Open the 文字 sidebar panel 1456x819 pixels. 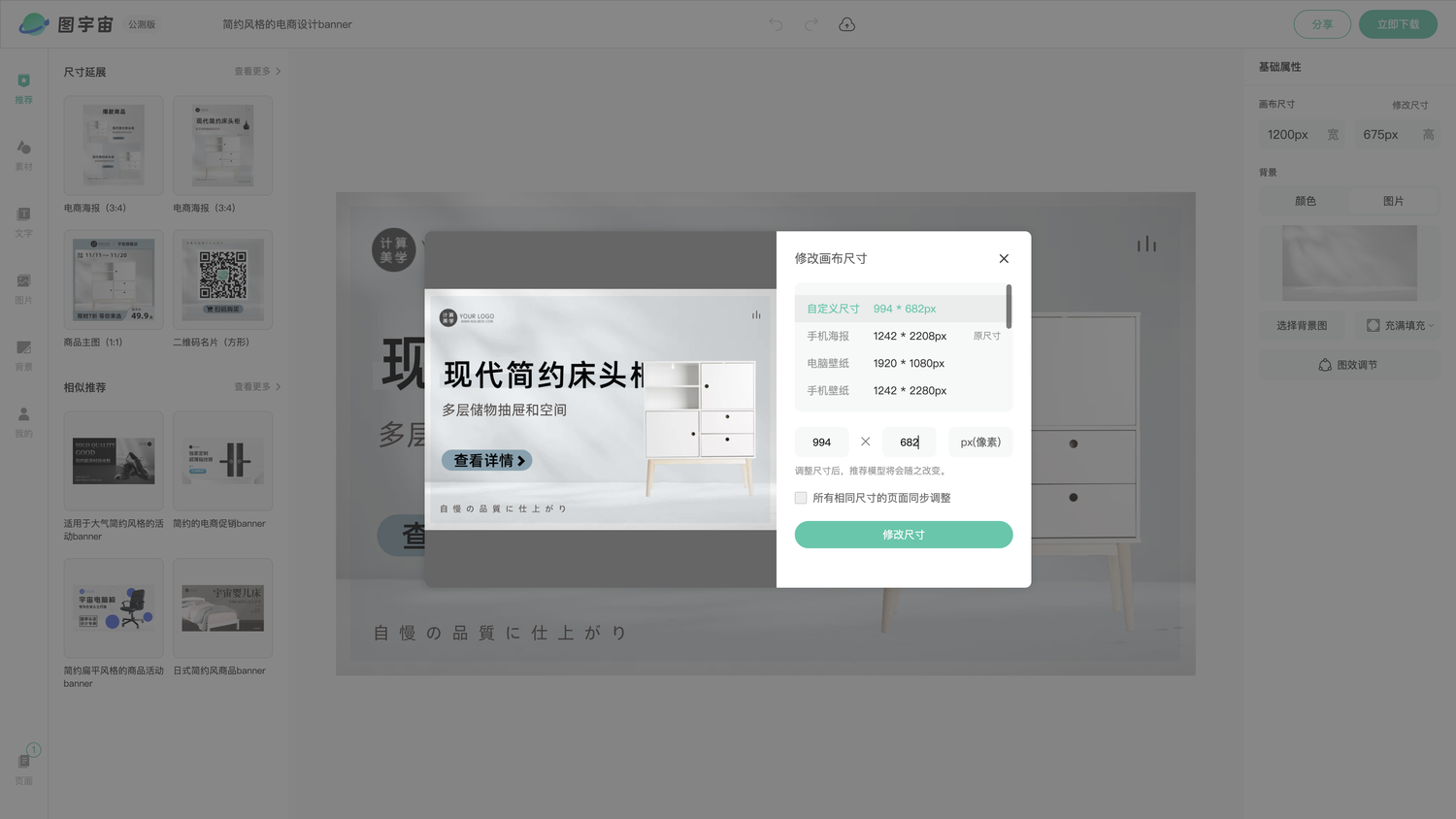point(23,221)
